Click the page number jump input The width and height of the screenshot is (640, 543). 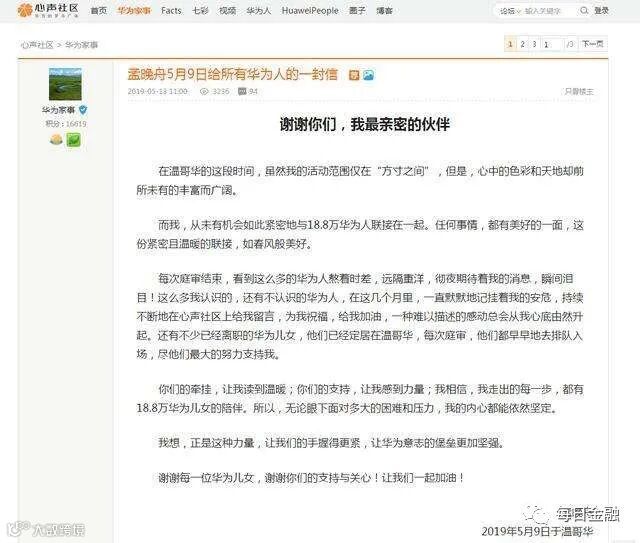click(x=553, y=44)
